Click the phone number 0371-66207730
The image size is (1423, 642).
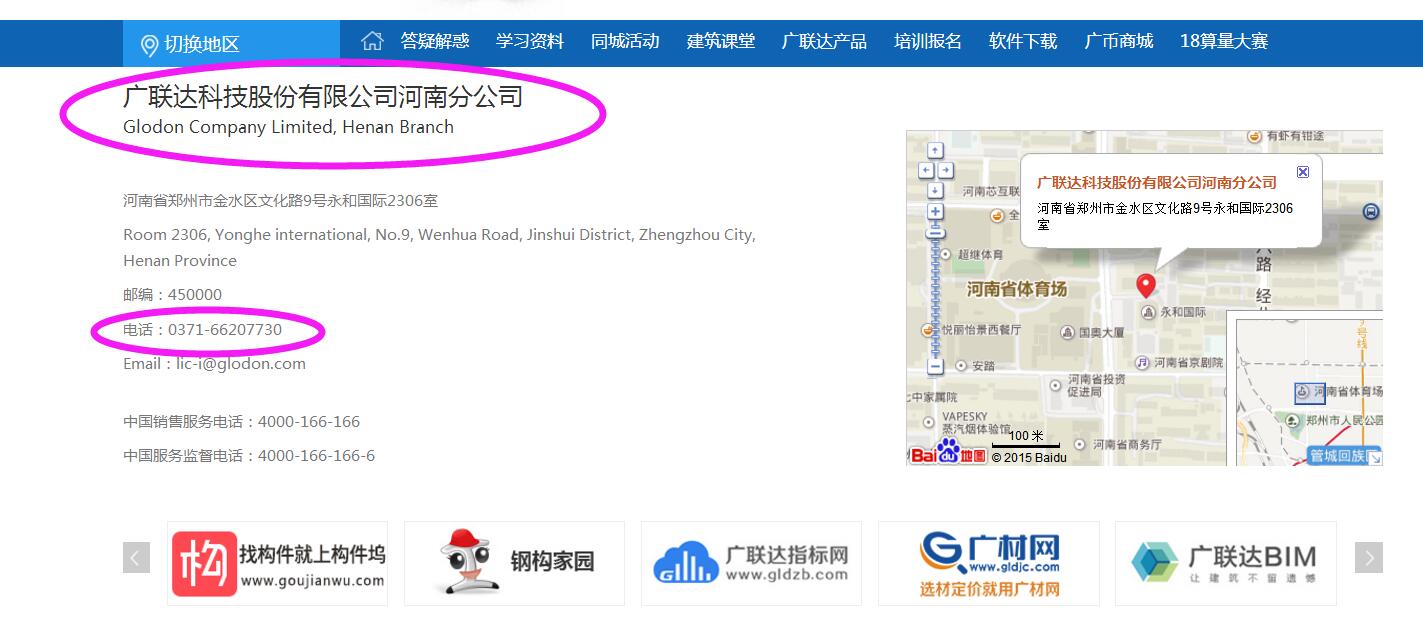coord(225,330)
